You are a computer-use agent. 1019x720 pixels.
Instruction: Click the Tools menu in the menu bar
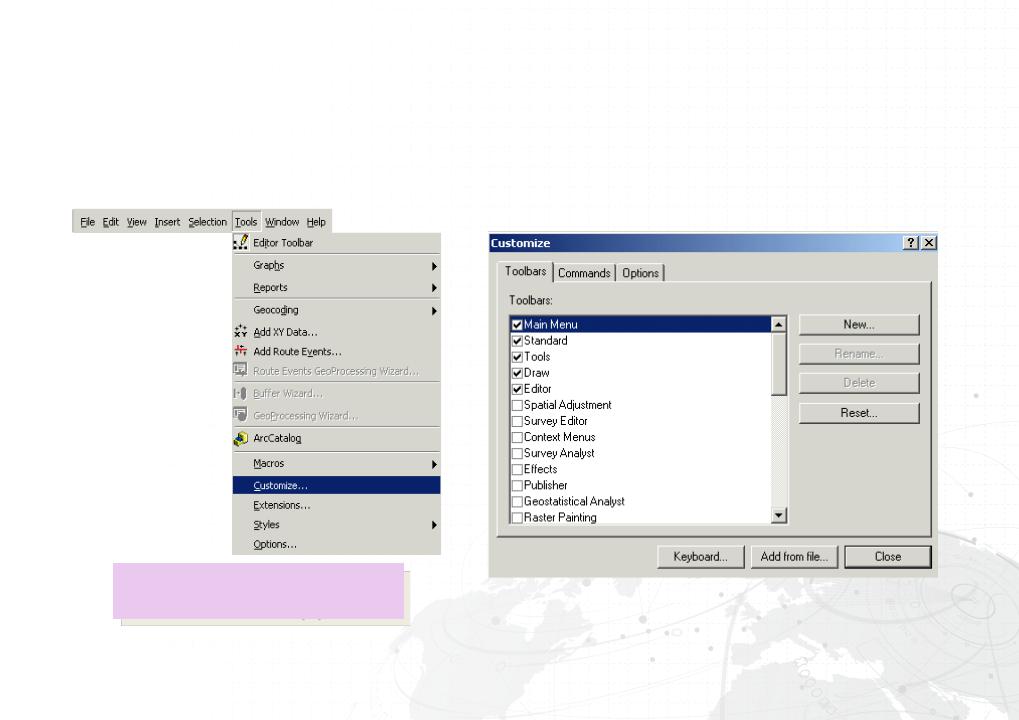tap(246, 222)
